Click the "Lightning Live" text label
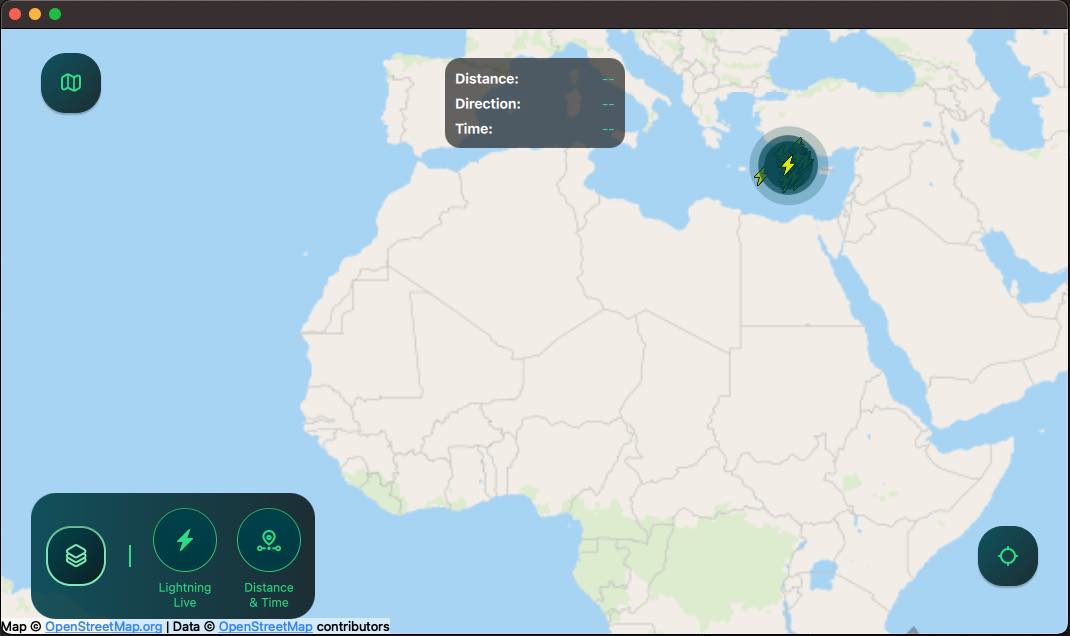The image size is (1070, 636). pyautogui.click(x=184, y=595)
